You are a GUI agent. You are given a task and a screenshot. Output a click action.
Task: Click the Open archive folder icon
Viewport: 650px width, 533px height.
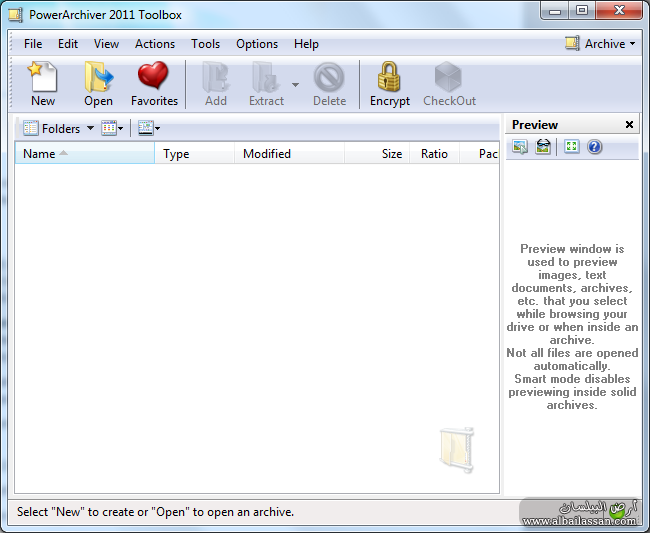[99, 77]
